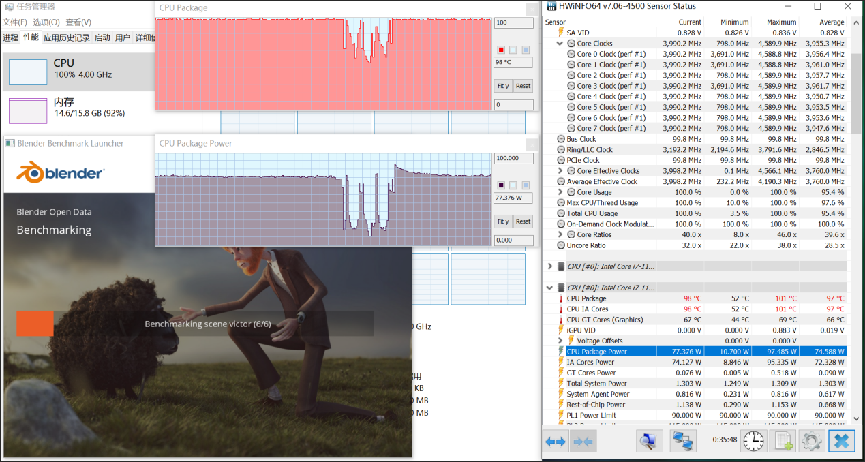The height and width of the screenshot is (462, 865).
Task: Click the clock timer reset icon
Action: point(753,441)
